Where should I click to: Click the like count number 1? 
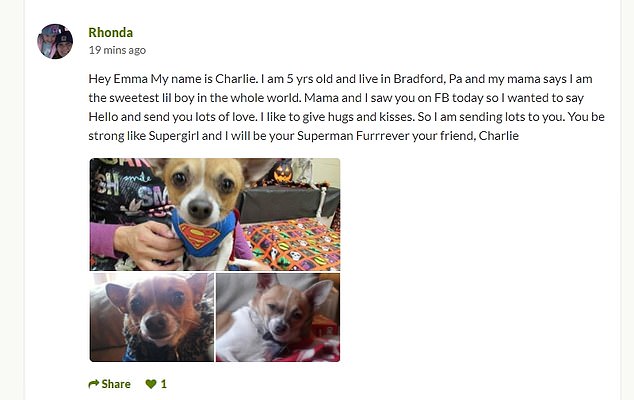[x=164, y=384]
